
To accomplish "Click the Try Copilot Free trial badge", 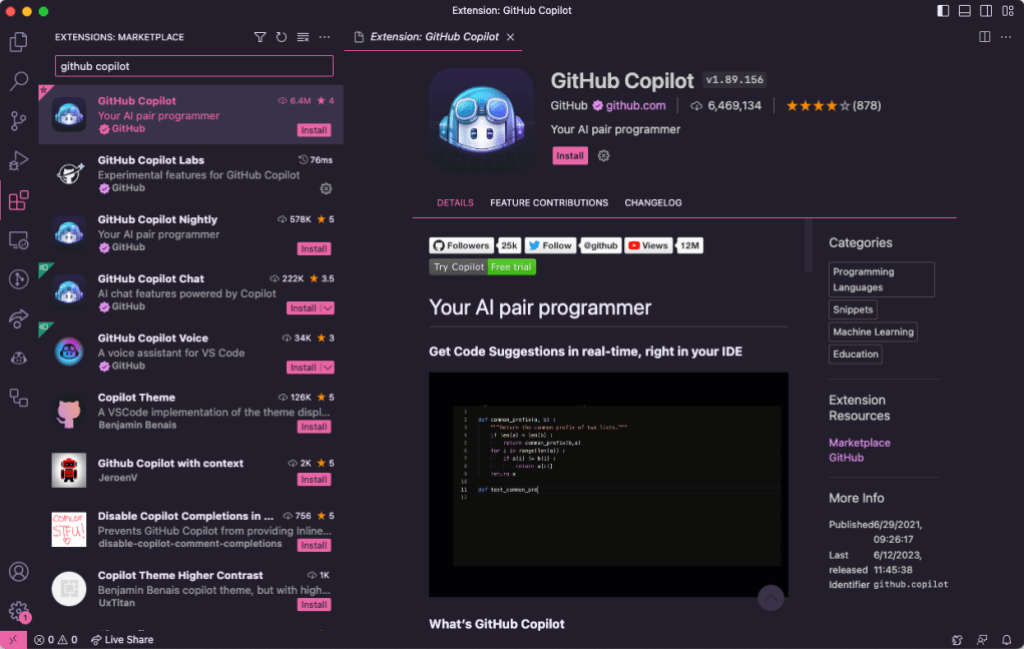I will click(x=483, y=267).
